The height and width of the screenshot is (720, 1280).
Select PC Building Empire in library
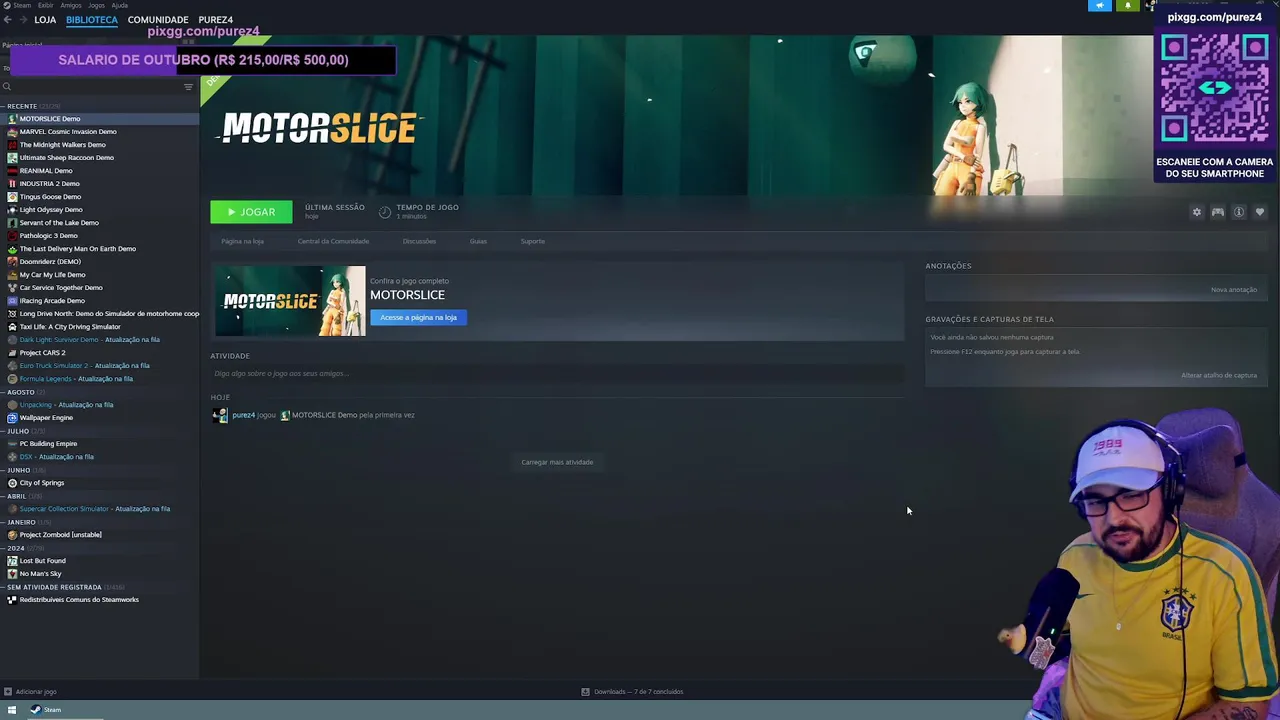100,444
